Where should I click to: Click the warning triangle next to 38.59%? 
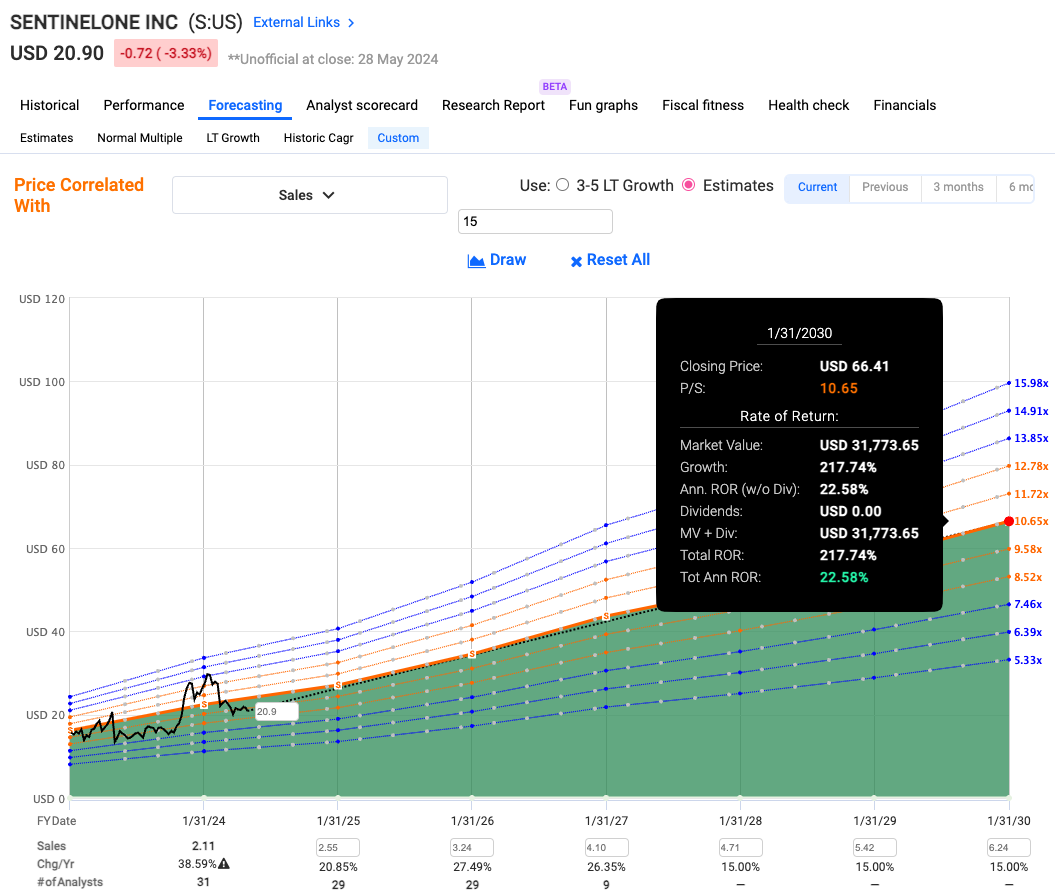224,863
